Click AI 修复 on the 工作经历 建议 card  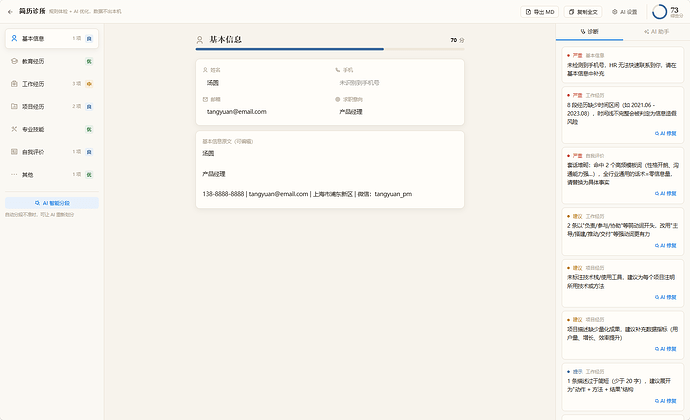(665, 246)
